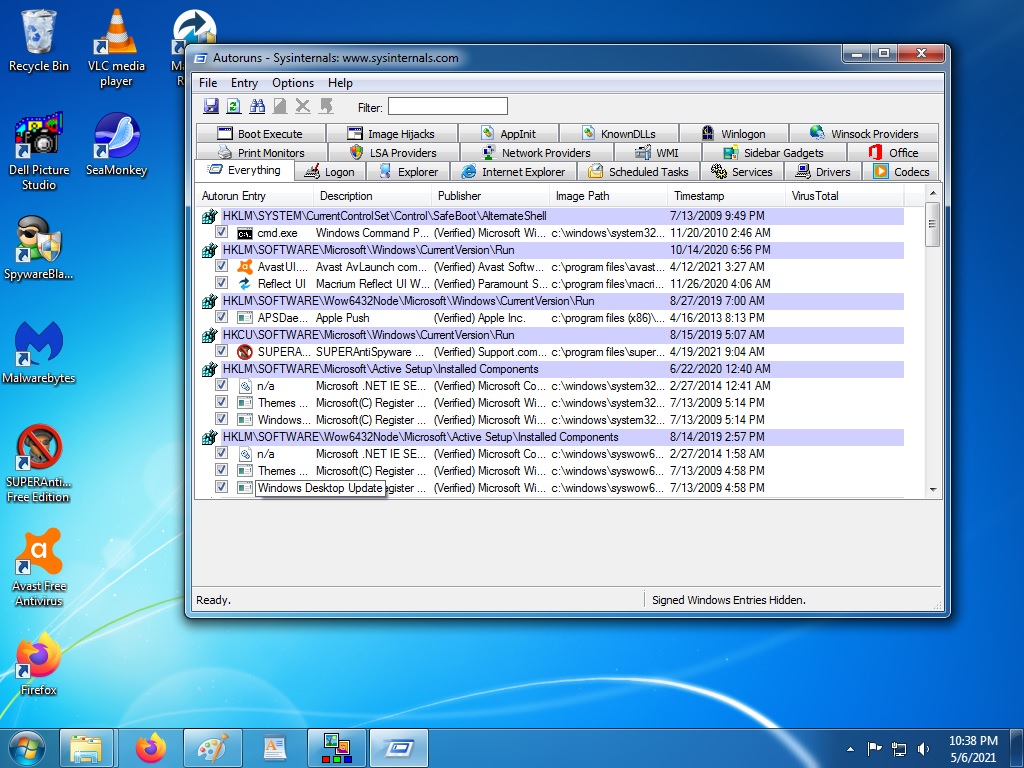1024x768 pixels.
Task: Switch to the Scheduled Tasks tab
Action: tap(639, 172)
